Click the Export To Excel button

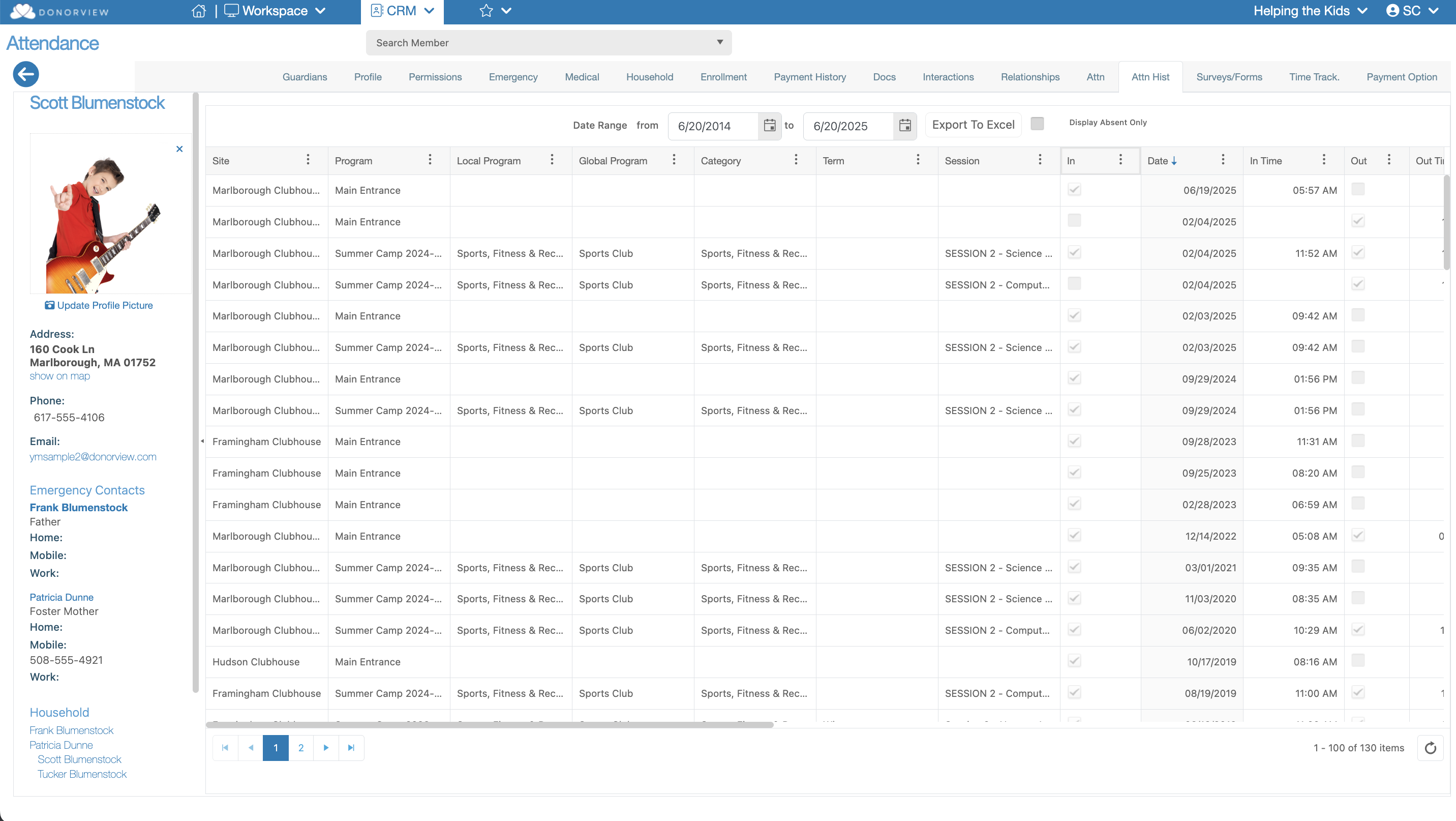click(973, 125)
